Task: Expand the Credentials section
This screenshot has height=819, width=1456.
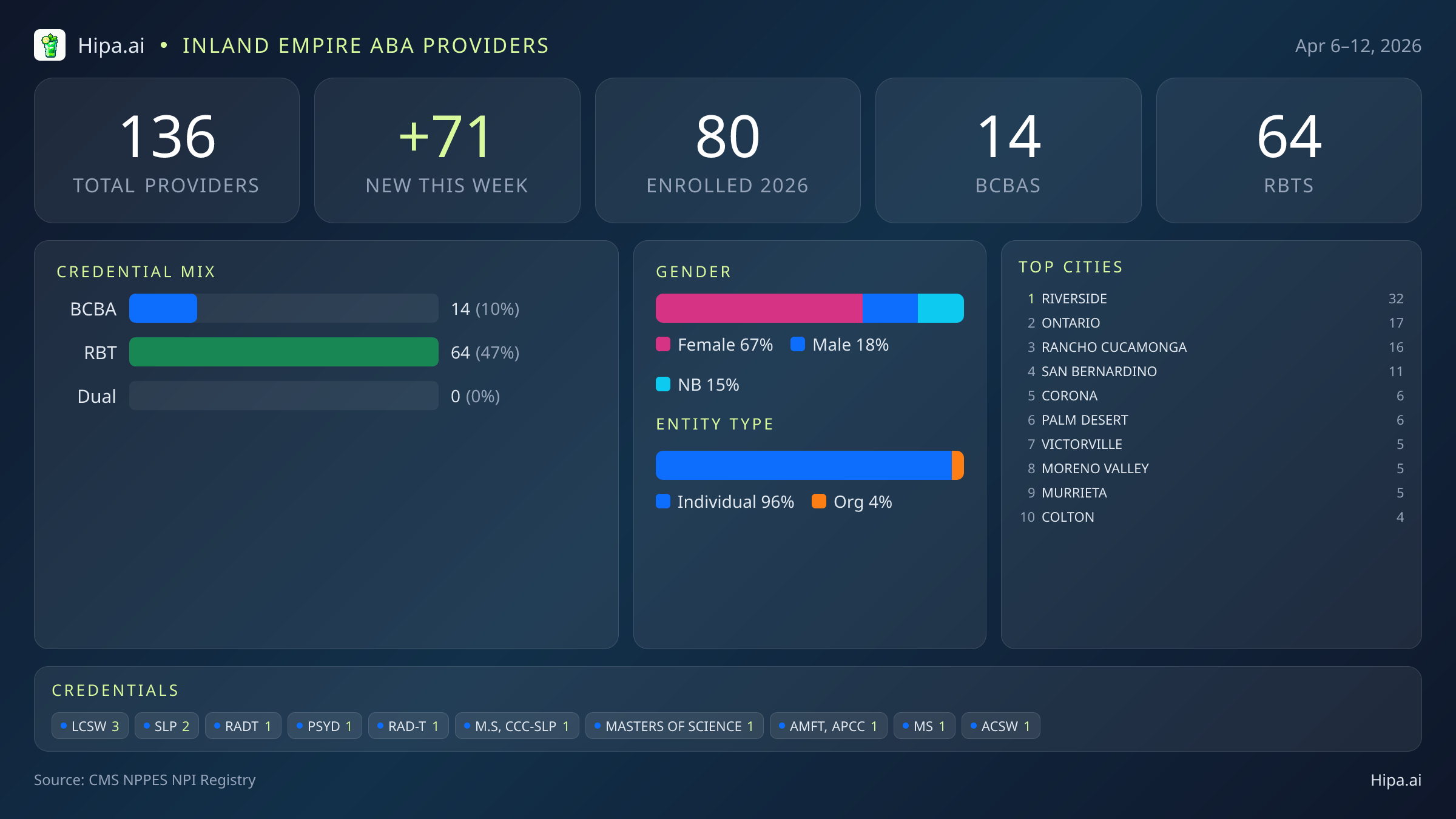Action: click(115, 690)
